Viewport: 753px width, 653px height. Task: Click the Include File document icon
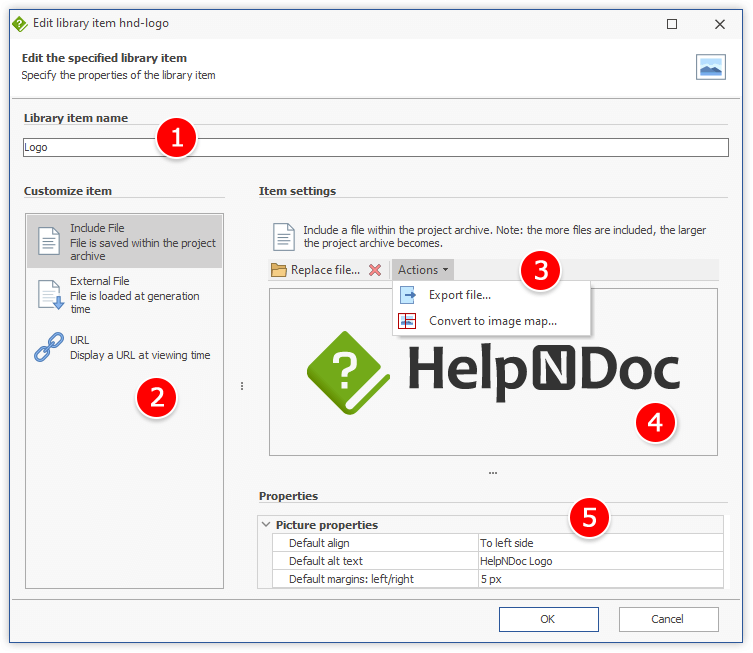49,241
